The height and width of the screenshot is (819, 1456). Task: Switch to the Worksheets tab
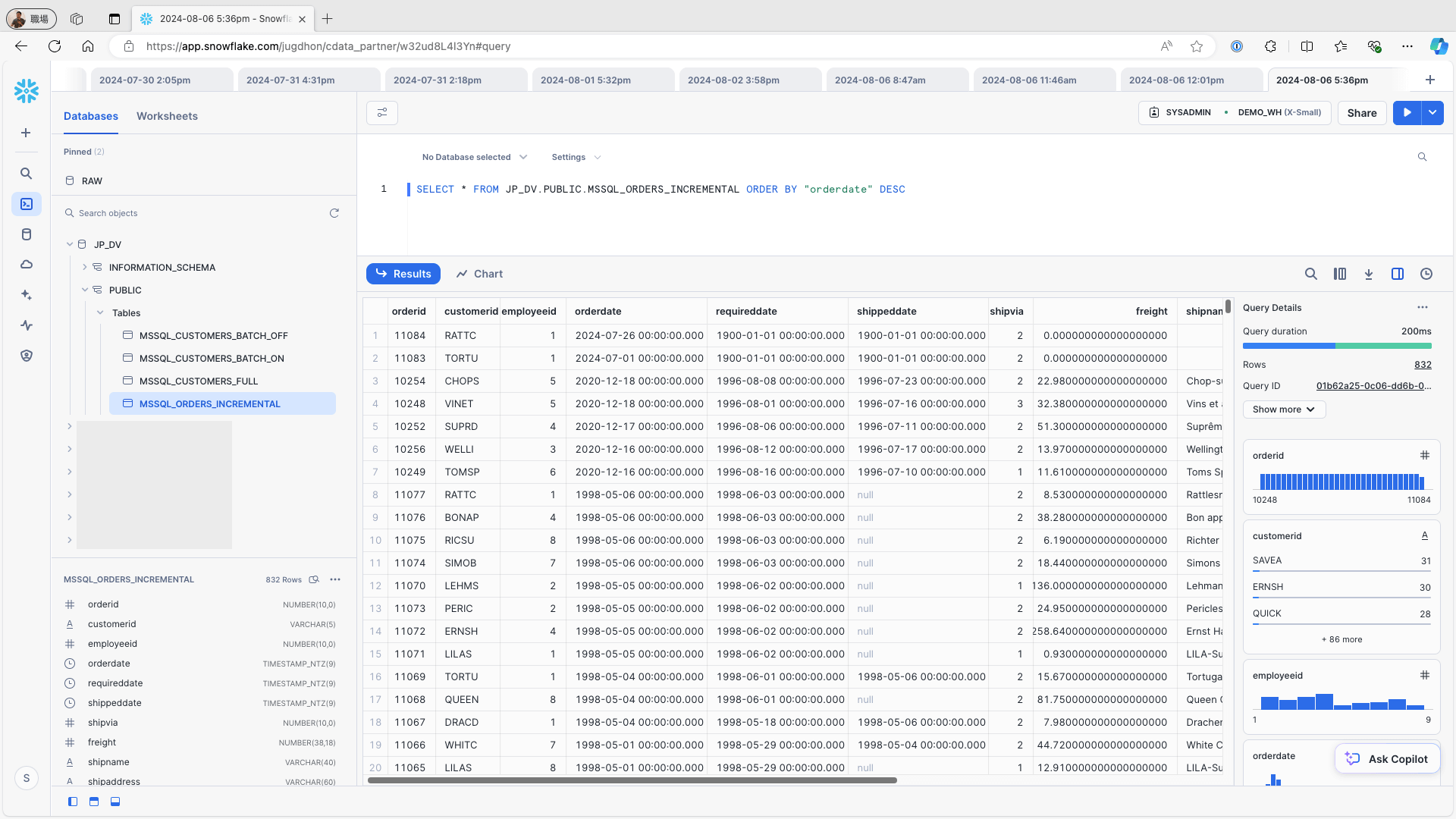(167, 116)
